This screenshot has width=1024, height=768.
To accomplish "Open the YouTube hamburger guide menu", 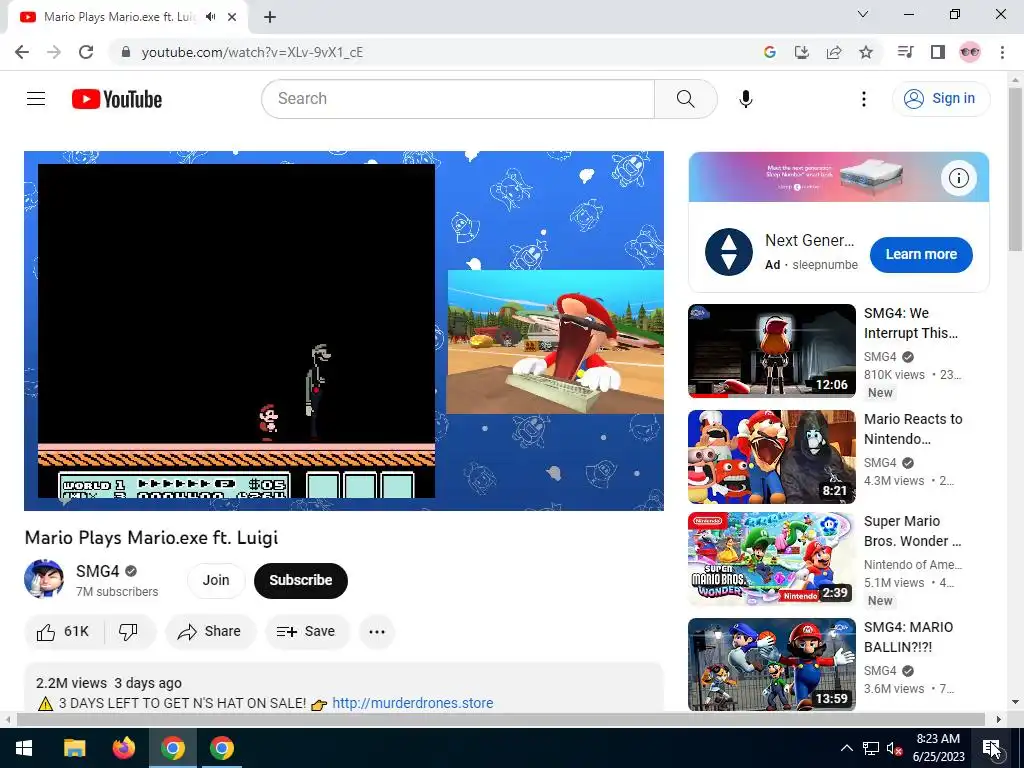I will (x=36, y=99).
